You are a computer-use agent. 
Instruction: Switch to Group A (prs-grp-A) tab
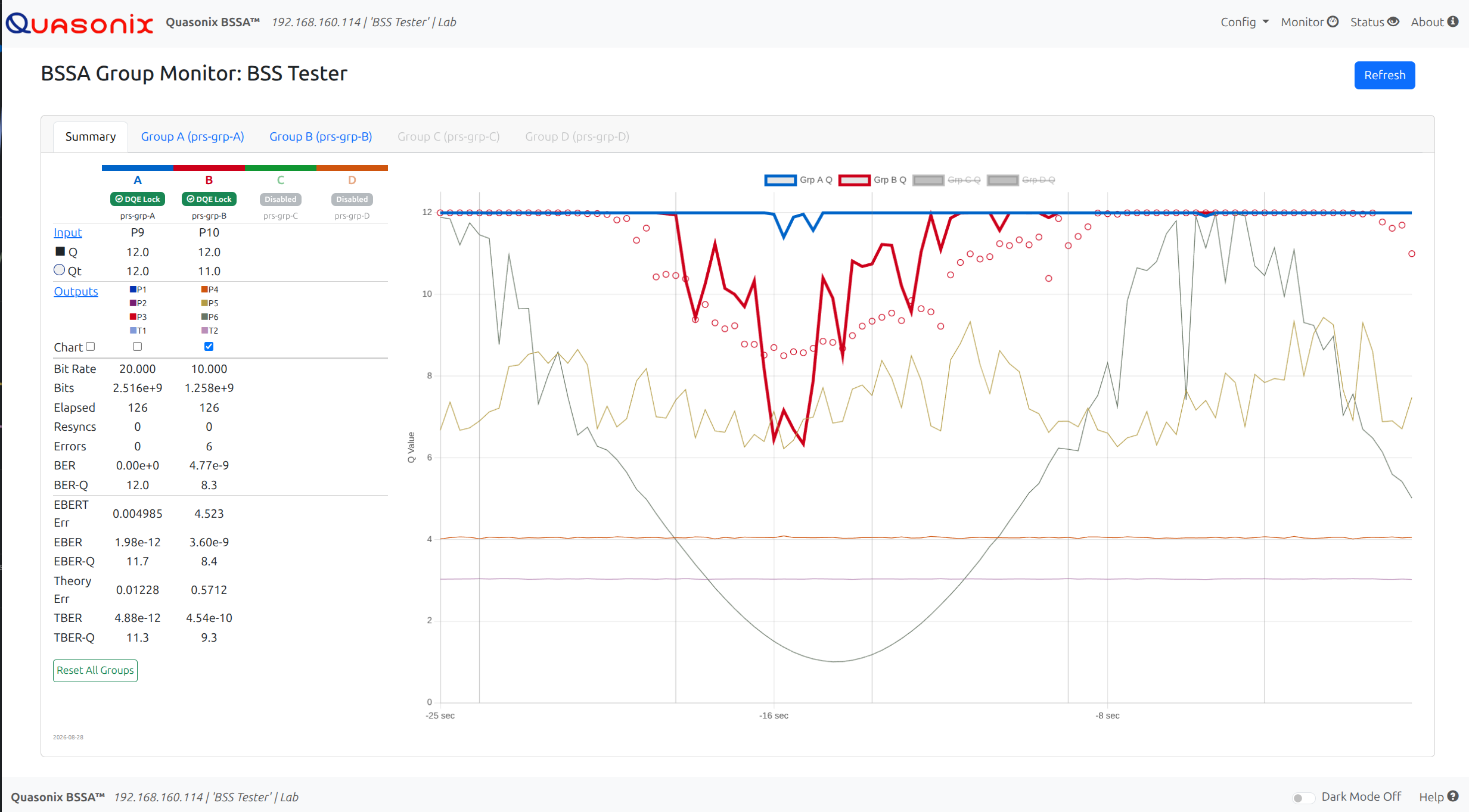[x=192, y=137]
